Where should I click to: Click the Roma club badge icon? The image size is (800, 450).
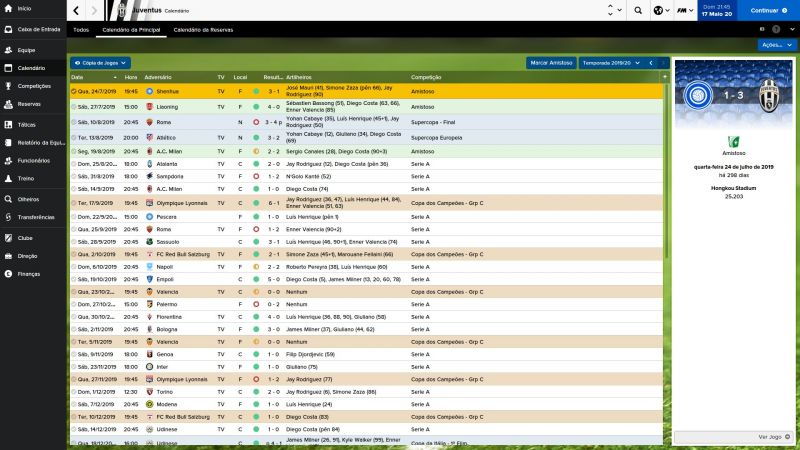coord(149,121)
